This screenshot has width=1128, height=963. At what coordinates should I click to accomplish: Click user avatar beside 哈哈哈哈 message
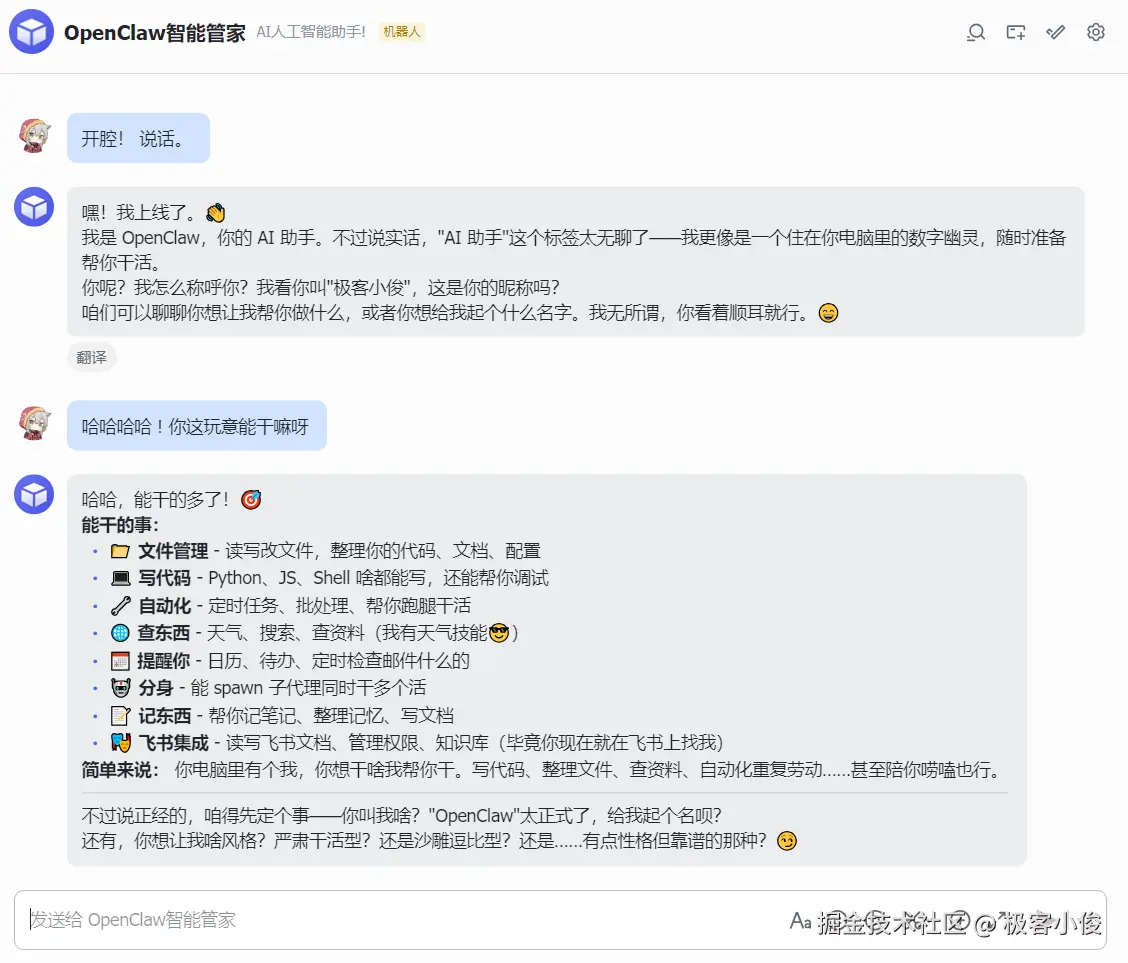(x=35, y=423)
